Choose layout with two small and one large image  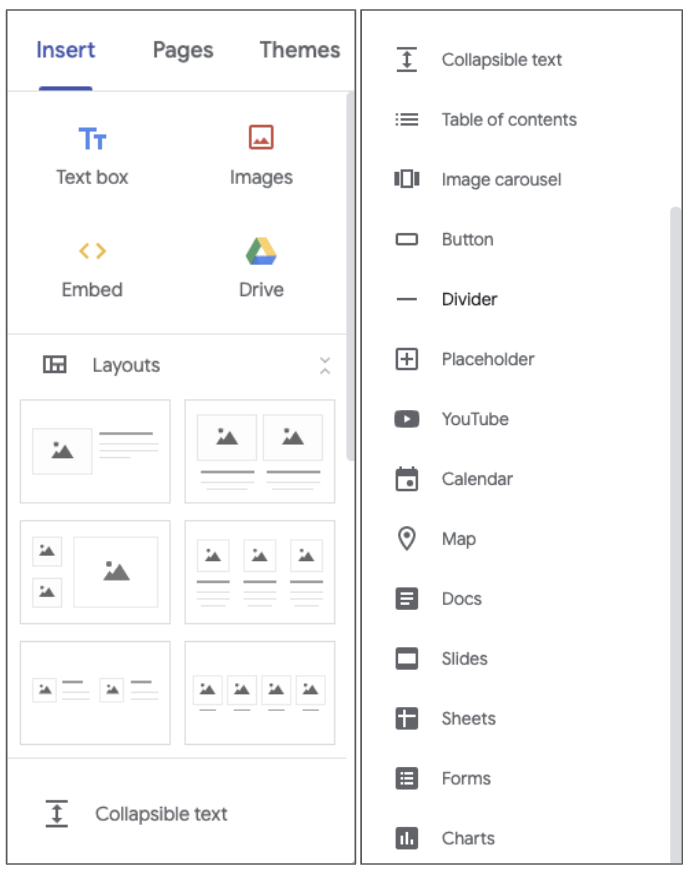[95, 572]
